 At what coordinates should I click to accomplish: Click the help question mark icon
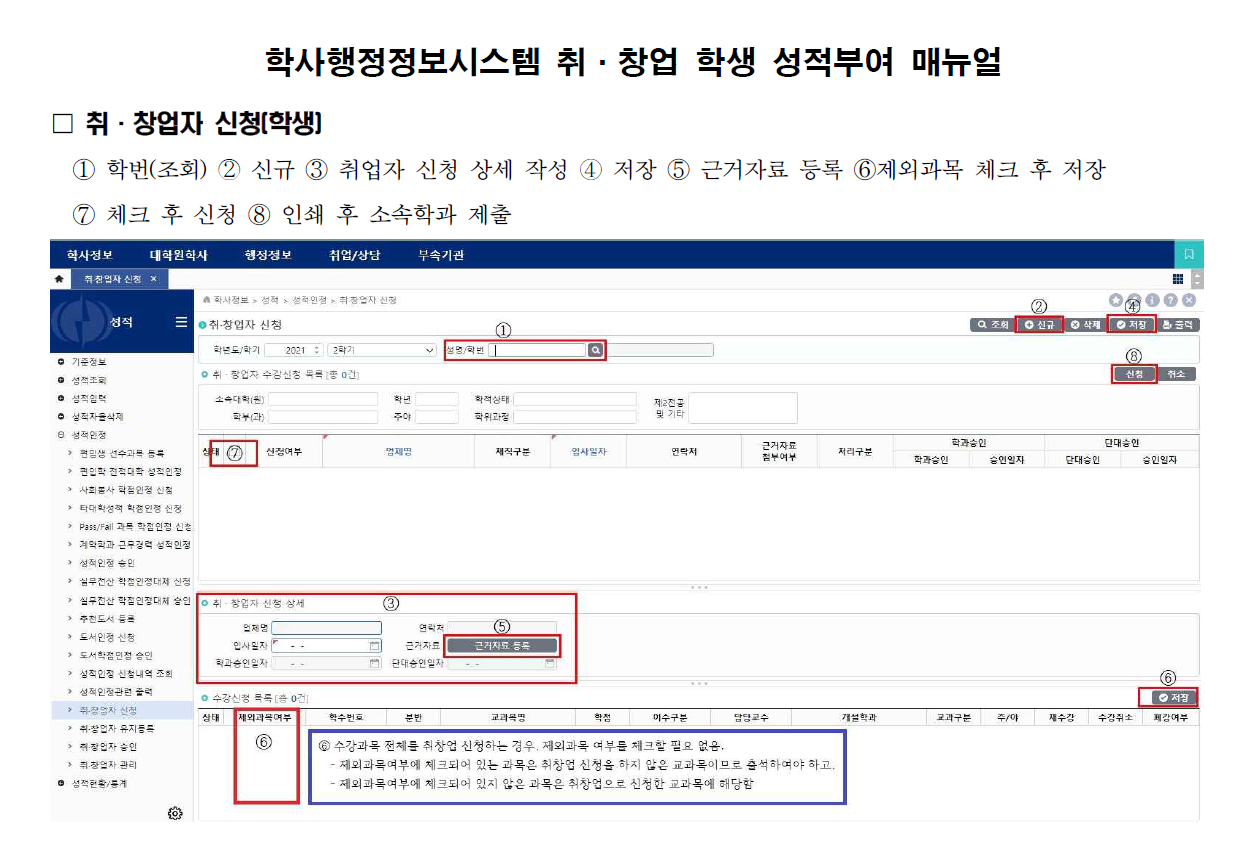[x=1170, y=300]
